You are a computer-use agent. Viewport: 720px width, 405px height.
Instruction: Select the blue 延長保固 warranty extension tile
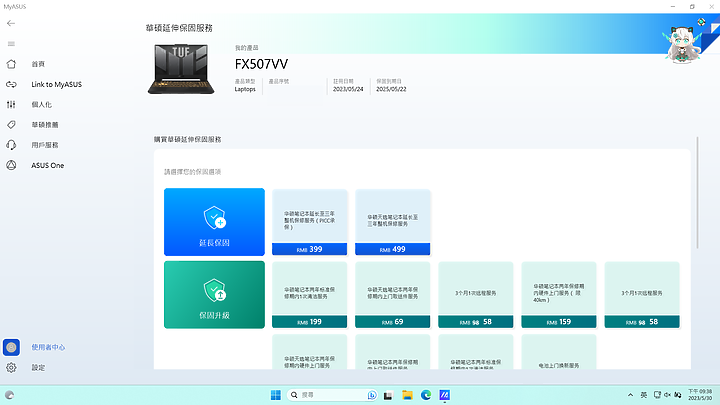(214, 222)
